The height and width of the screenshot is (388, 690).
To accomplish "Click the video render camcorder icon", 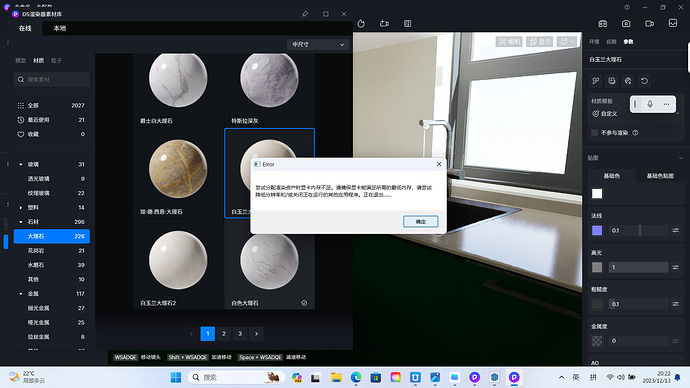I will [650, 23].
